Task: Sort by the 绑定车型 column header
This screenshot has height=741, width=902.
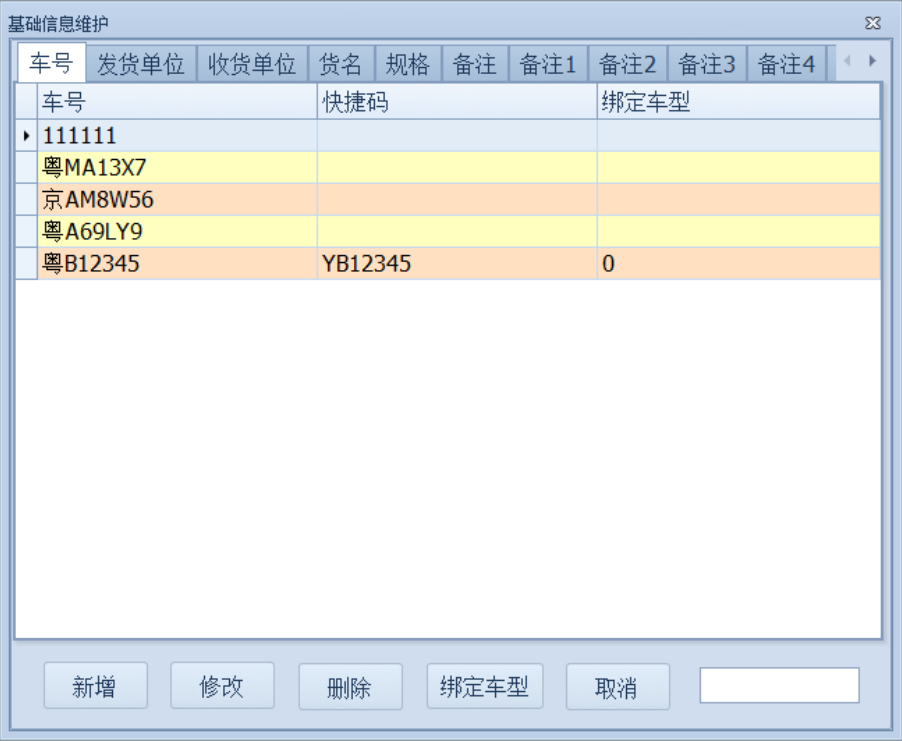Action: tap(739, 102)
